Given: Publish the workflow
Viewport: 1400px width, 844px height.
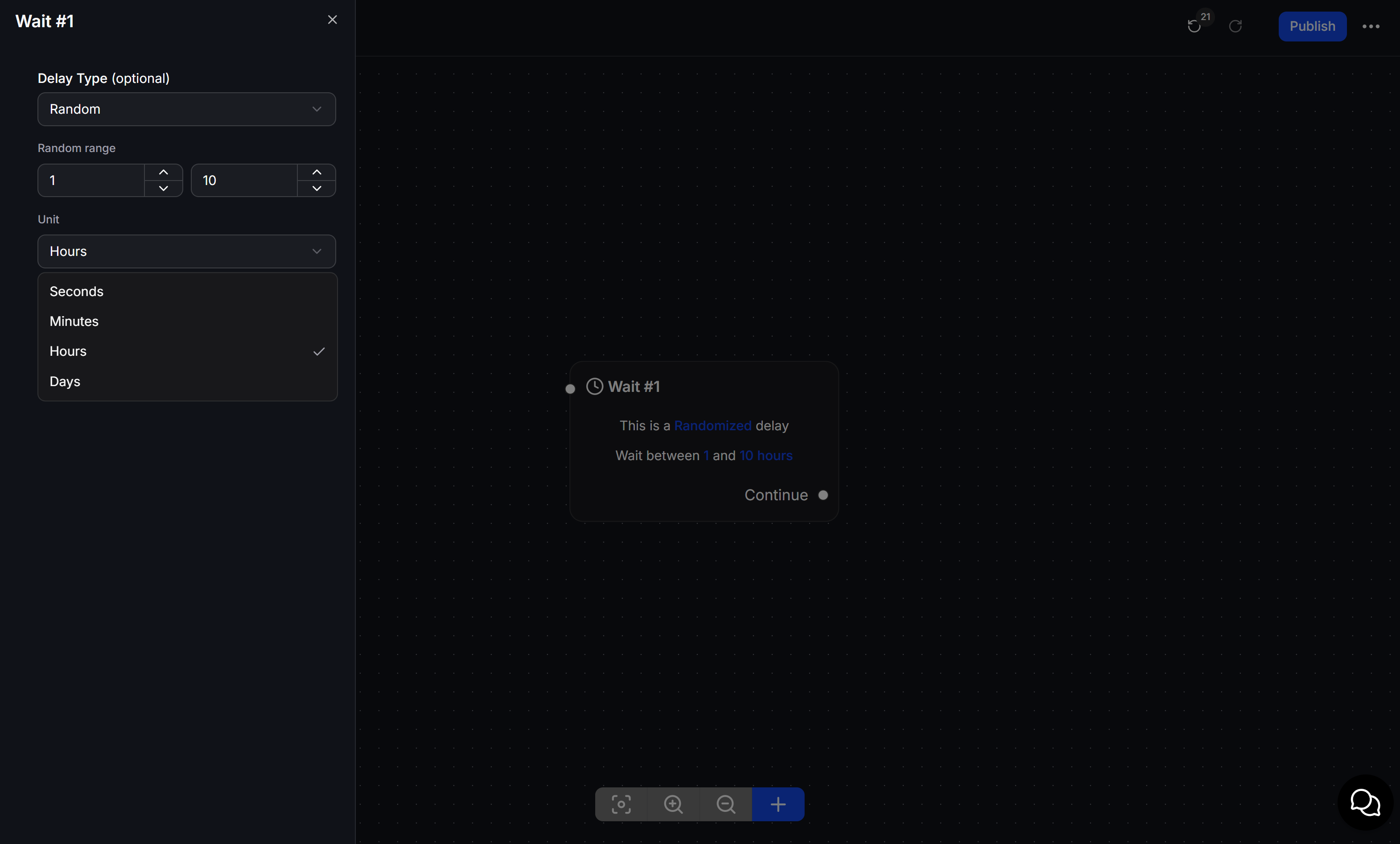Looking at the screenshot, I should [x=1312, y=26].
